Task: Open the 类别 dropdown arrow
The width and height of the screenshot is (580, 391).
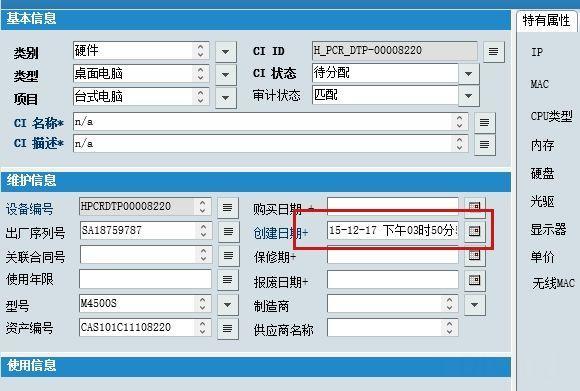Action: [226, 51]
